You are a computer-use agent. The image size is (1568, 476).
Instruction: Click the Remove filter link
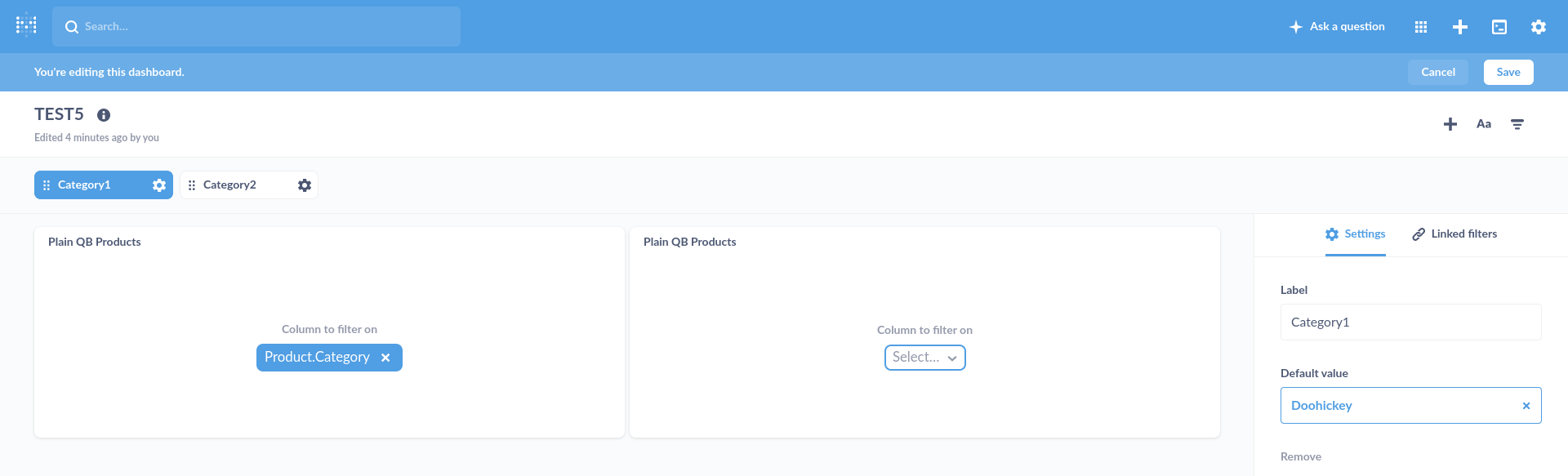(1301, 456)
